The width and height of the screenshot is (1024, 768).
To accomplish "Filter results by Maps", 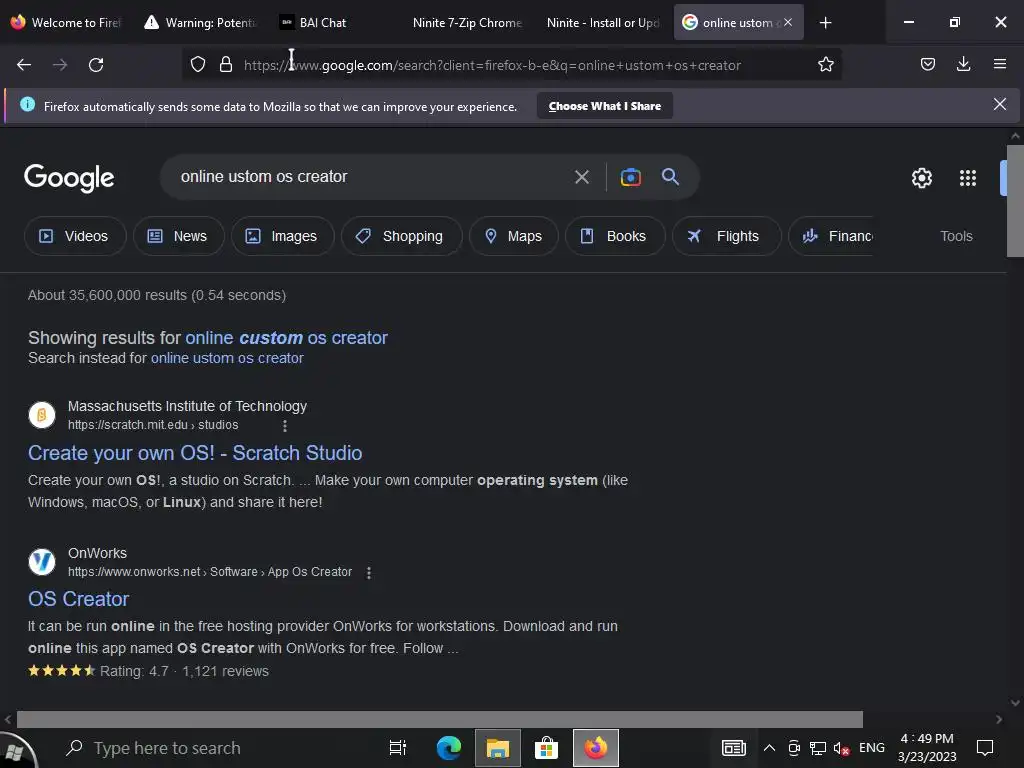I will 514,236.
